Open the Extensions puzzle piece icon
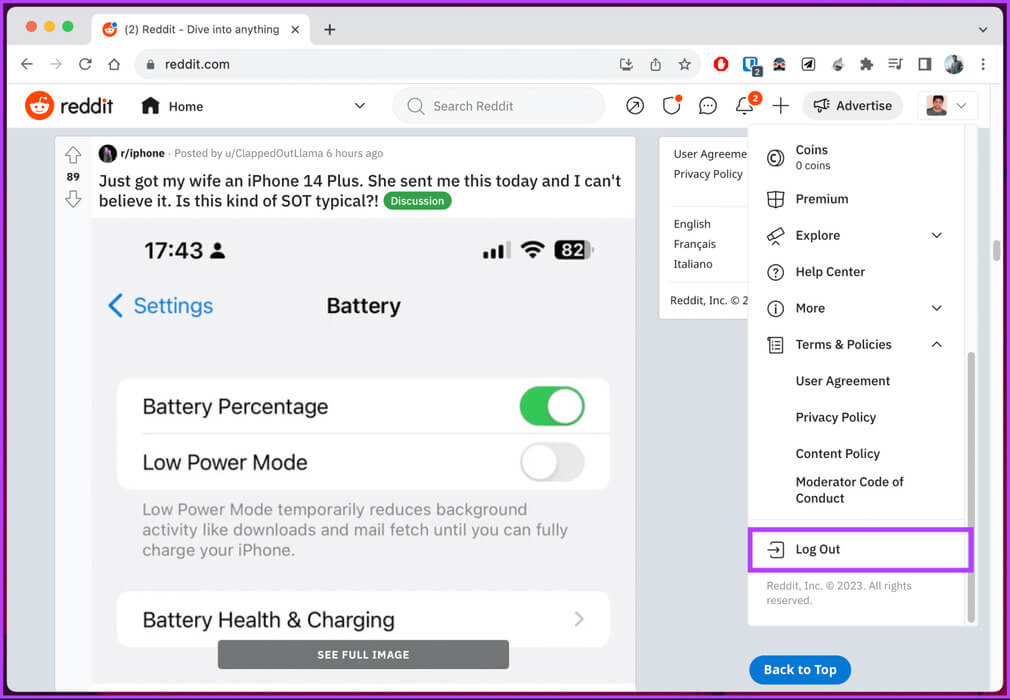Screen dimensions: 1010x700 866,64
